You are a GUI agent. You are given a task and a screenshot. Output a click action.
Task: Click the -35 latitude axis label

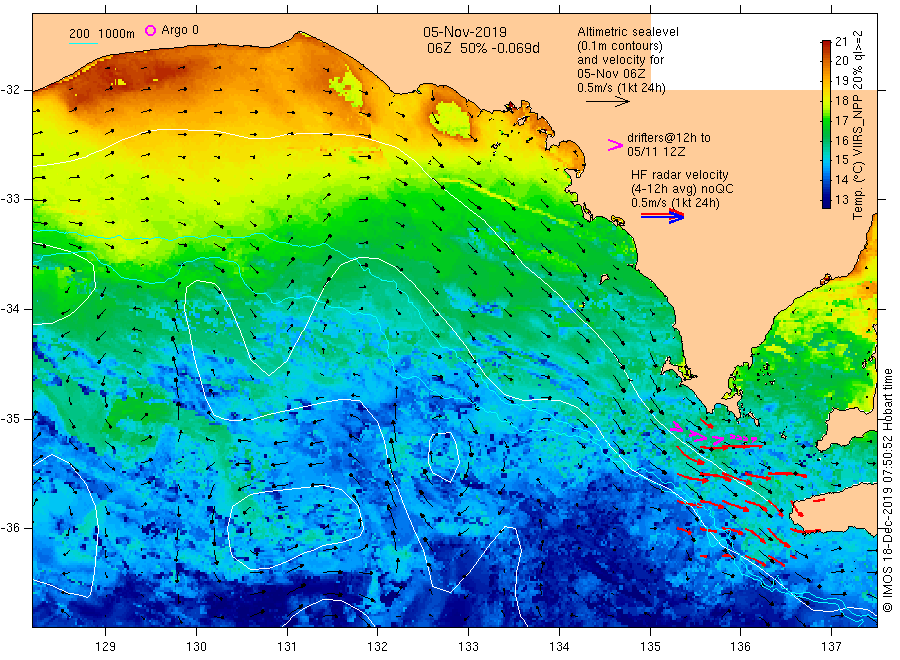(10, 418)
